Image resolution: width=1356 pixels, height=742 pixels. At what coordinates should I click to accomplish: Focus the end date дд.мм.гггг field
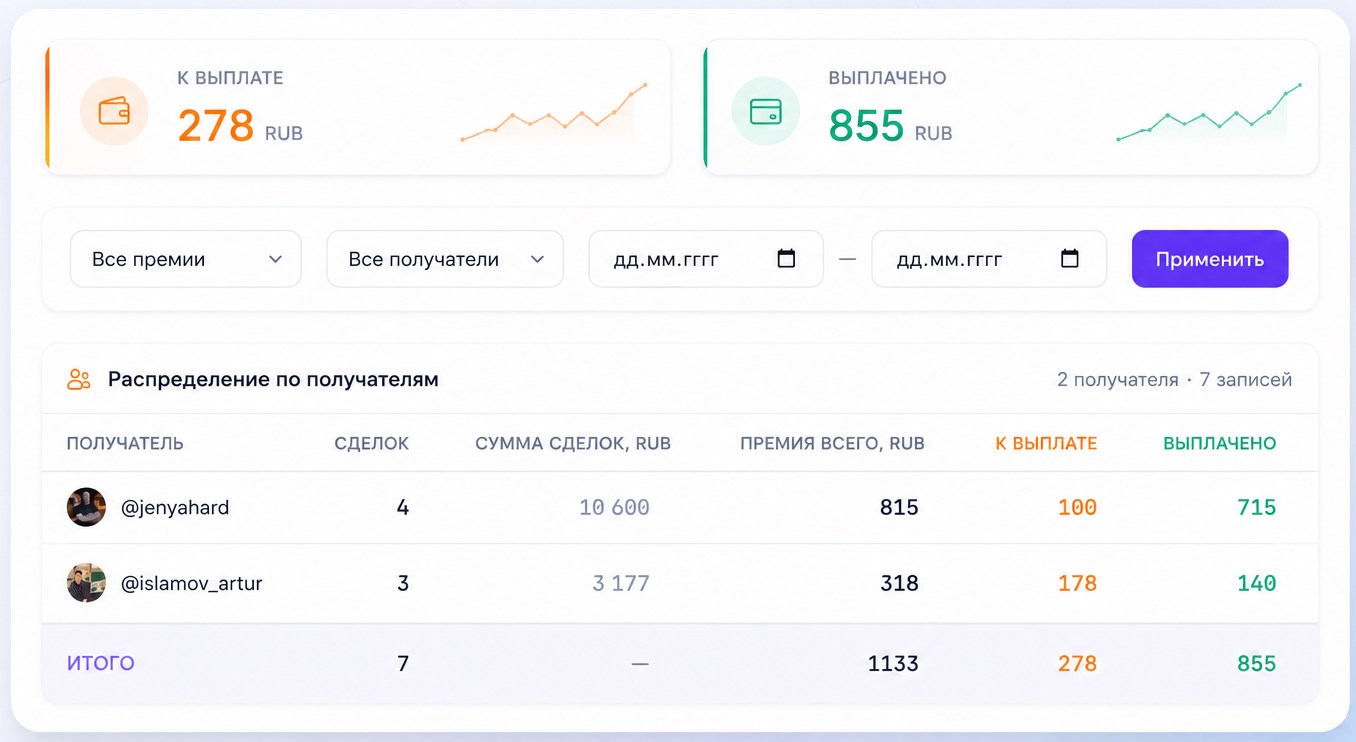click(989, 259)
